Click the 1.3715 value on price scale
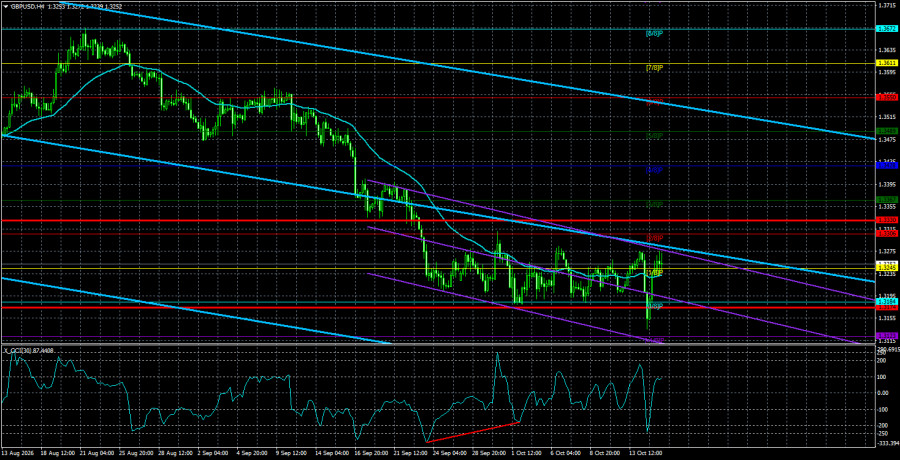The width and height of the screenshot is (900, 460). (885, 5)
